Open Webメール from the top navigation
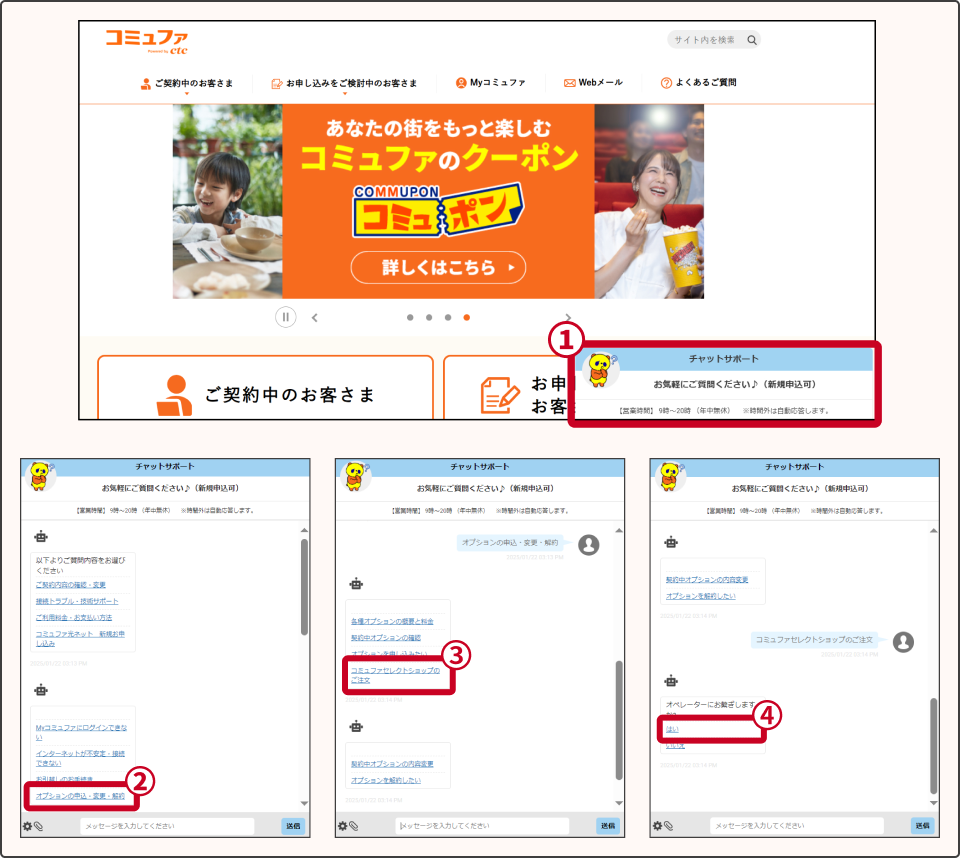This screenshot has height=858, width=960. coord(593,83)
